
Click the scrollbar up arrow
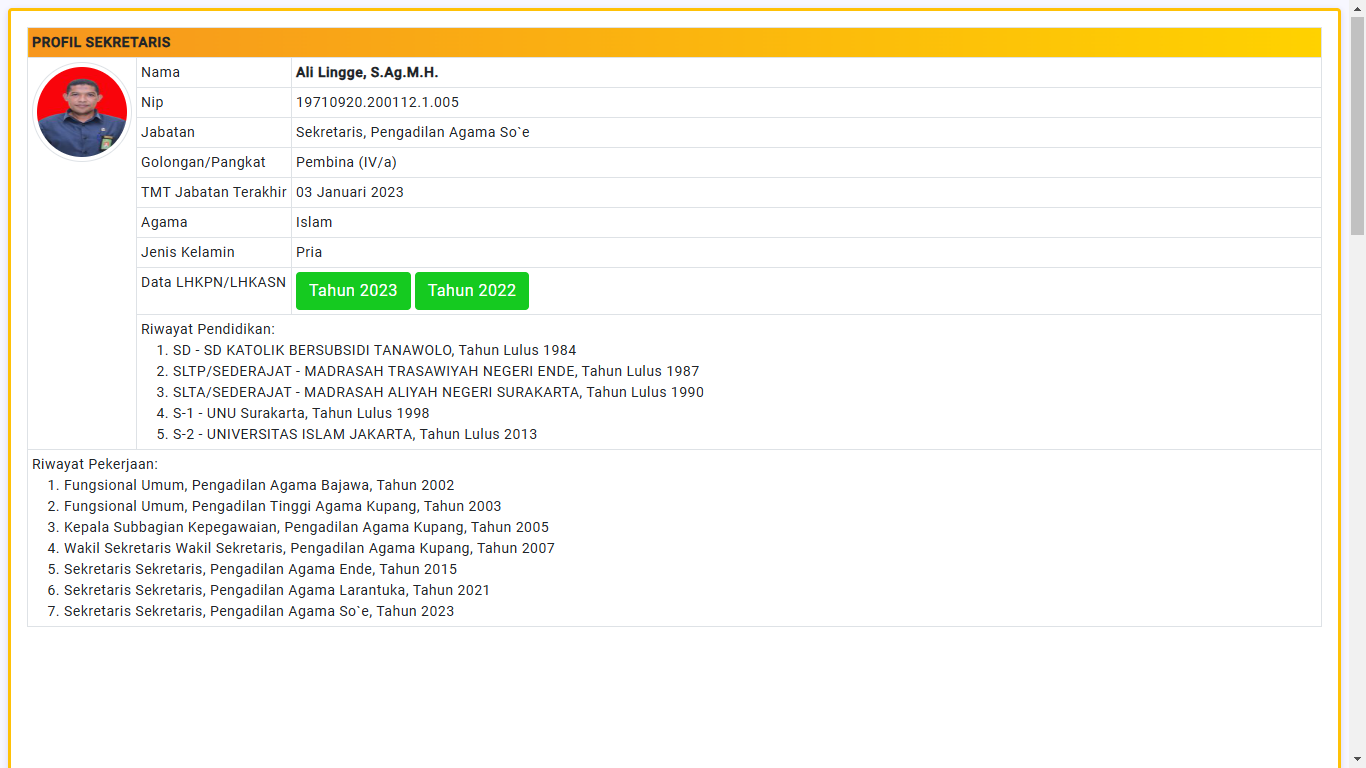pyautogui.click(x=1357, y=8)
